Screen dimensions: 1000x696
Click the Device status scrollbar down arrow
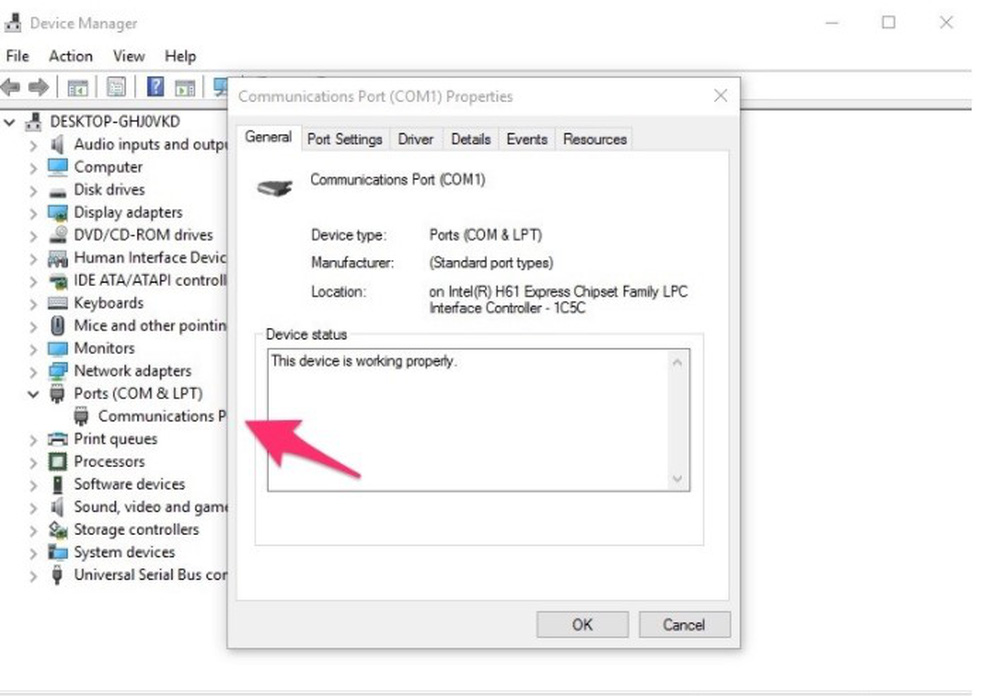(678, 480)
